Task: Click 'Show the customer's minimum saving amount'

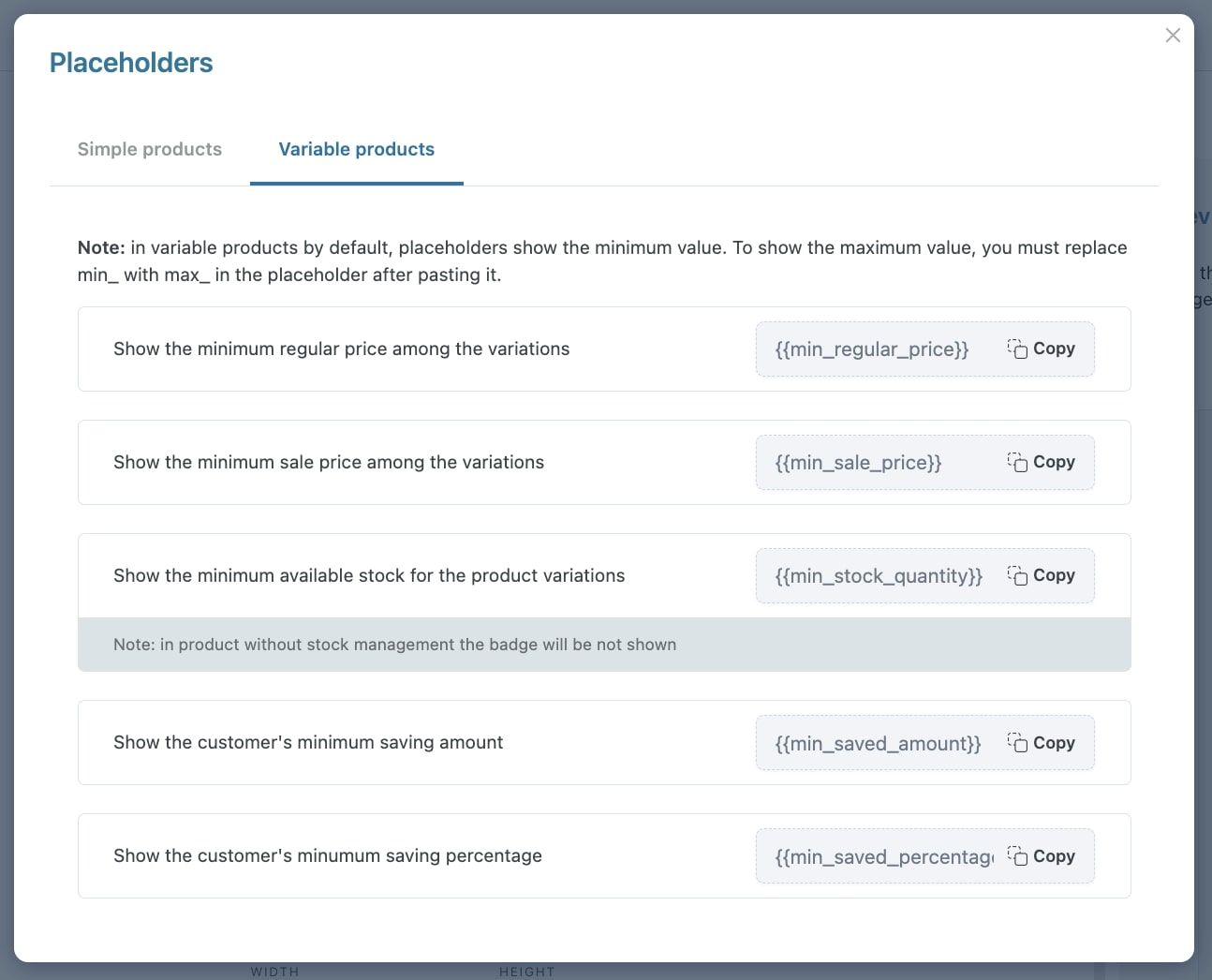Action: [308, 743]
